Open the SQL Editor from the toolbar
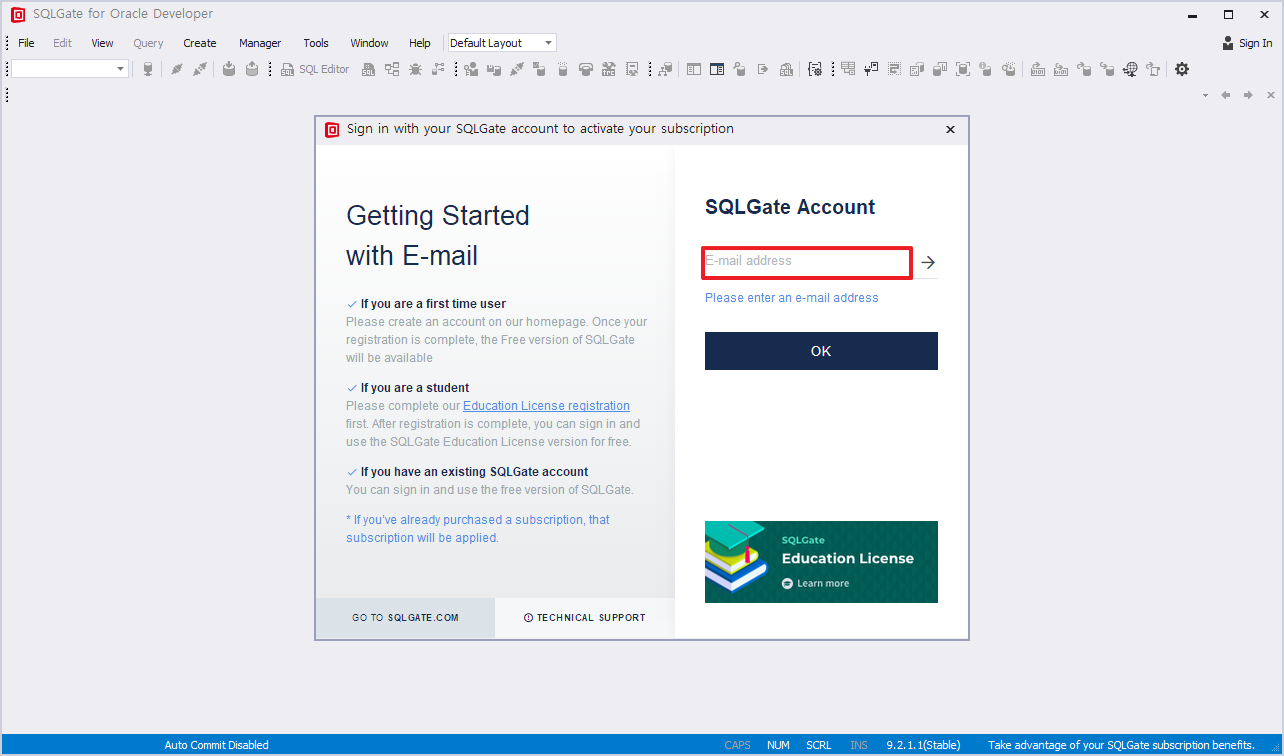This screenshot has width=1284, height=756. [x=316, y=69]
